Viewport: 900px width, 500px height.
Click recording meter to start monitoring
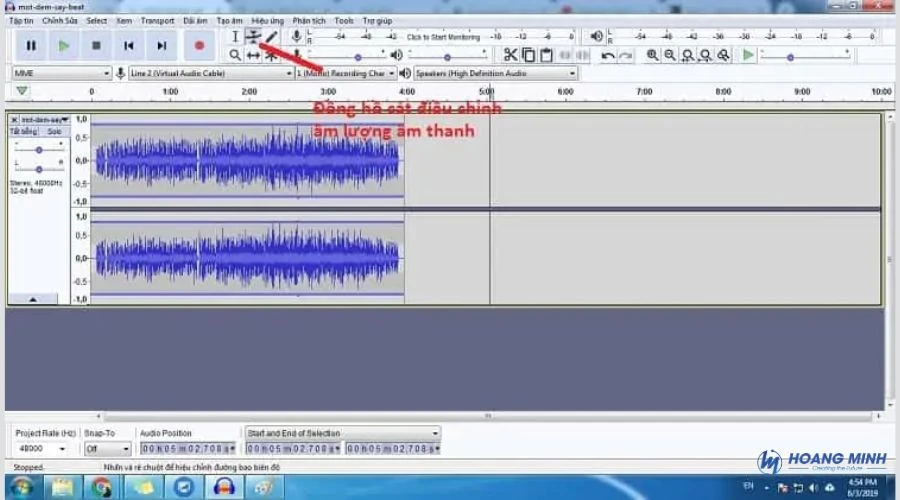click(443, 37)
